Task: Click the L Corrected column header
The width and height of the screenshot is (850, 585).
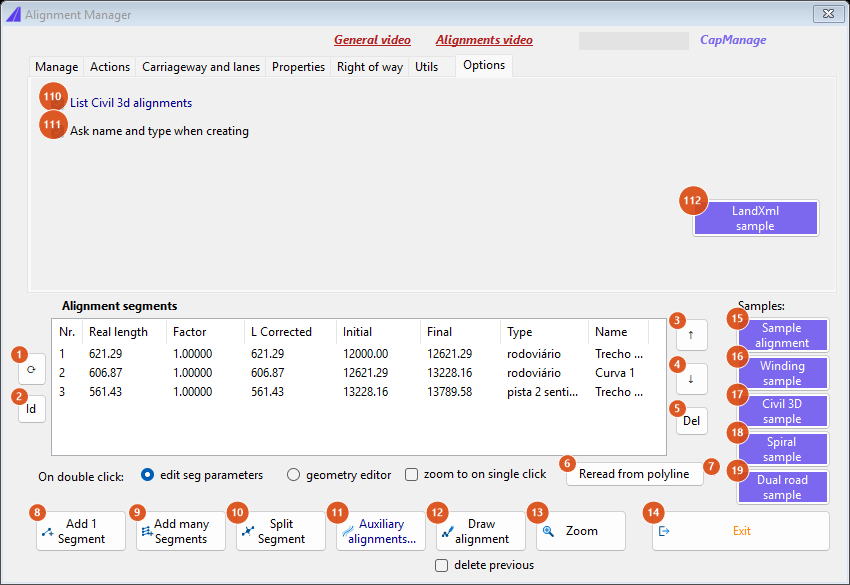Action: coord(291,332)
